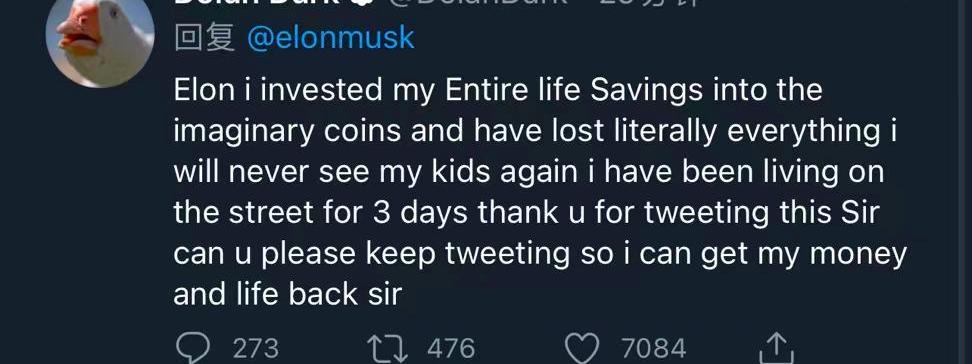Click the 回复 label before @elonmusk
Image resolution: width=972 pixels, height=364 pixels.
click(205, 38)
